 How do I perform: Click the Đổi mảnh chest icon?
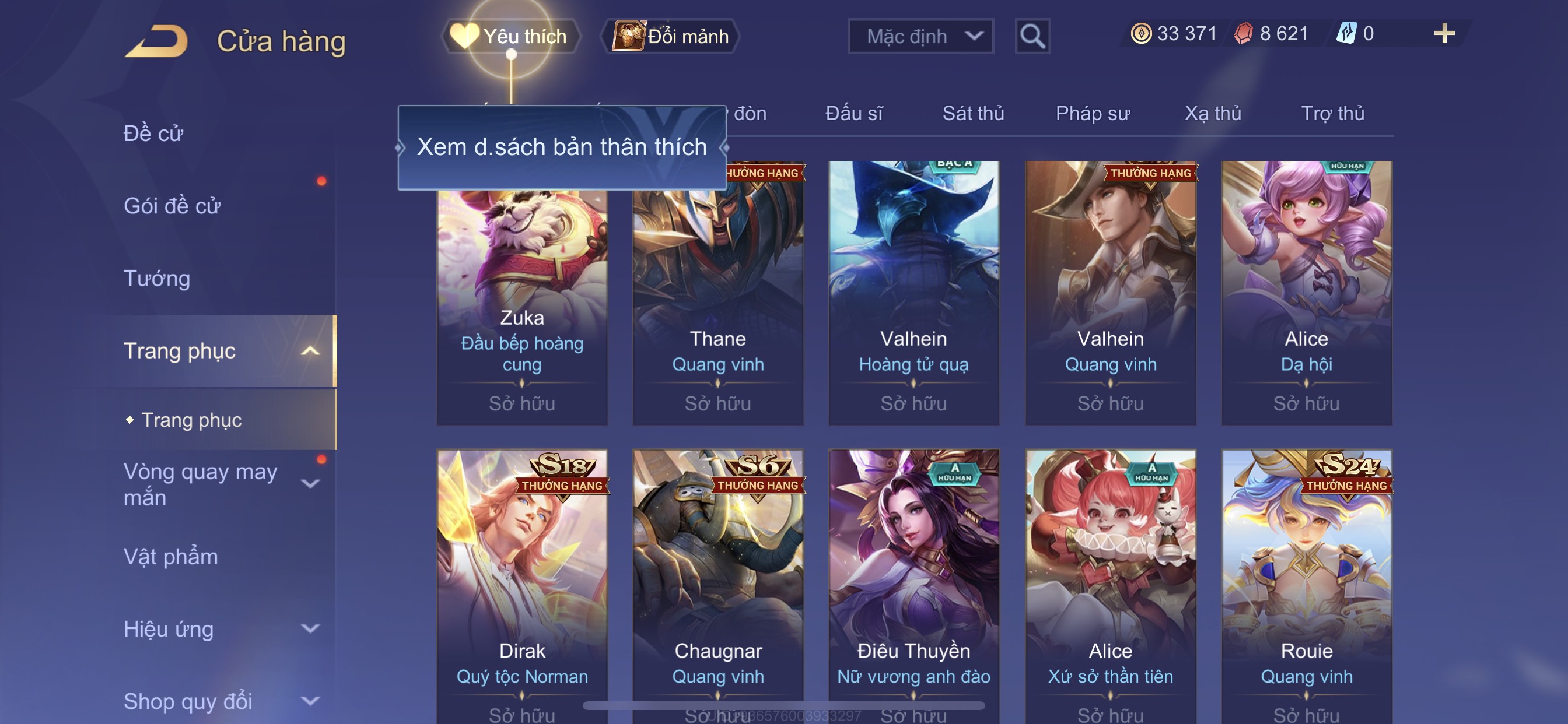(628, 36)
